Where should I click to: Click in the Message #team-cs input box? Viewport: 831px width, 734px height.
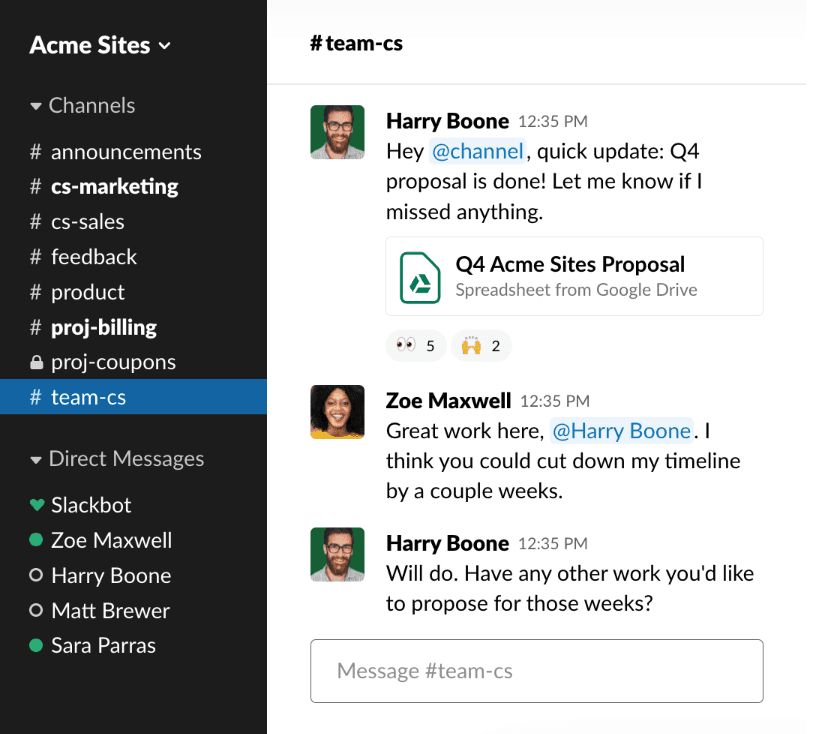(536, 671)
